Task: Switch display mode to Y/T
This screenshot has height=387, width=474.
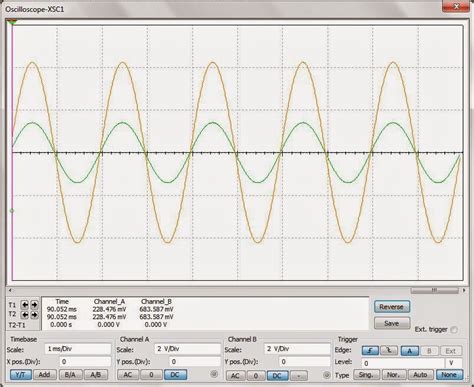Action: point(20,375)
